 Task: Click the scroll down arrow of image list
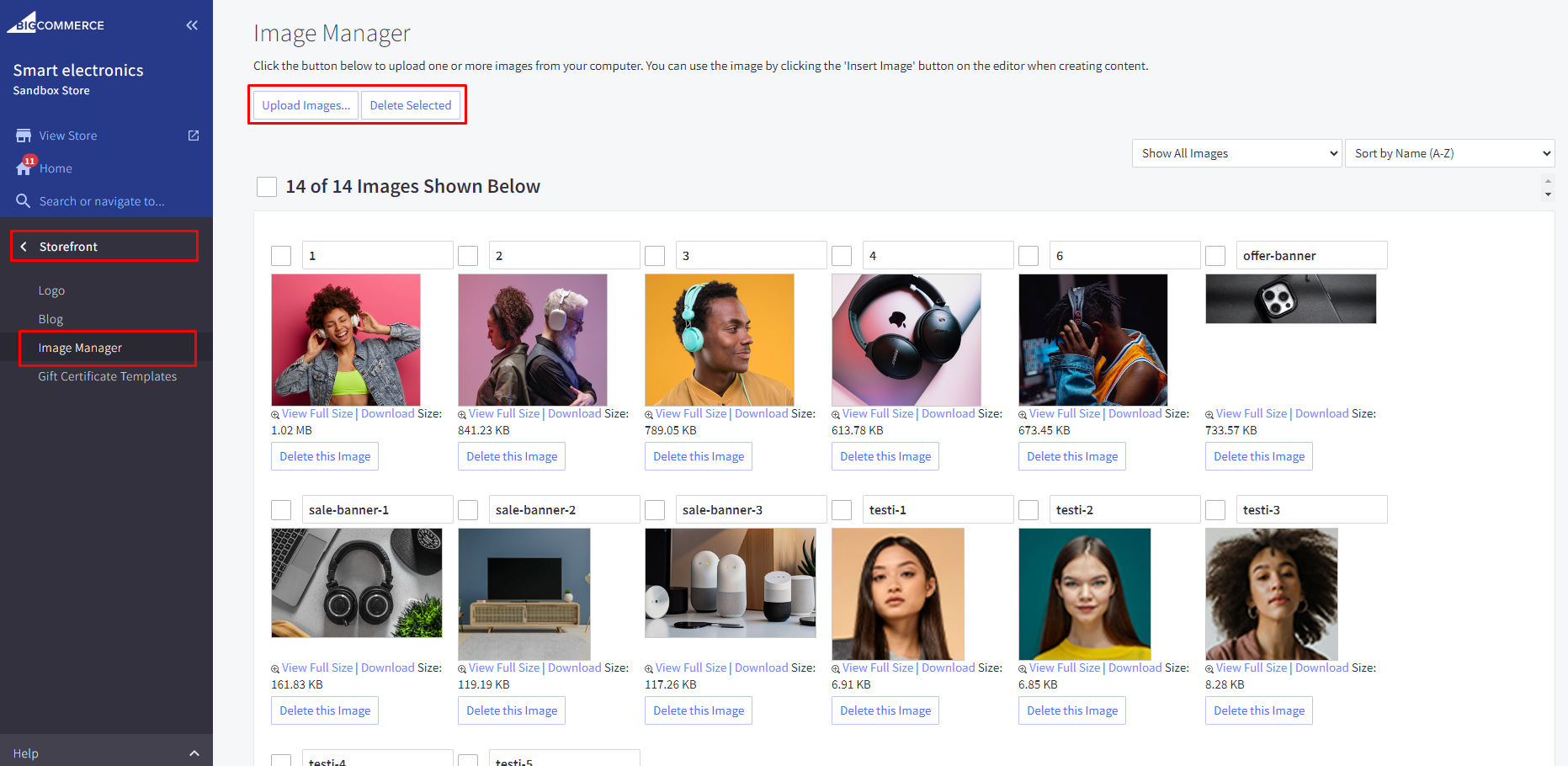tap(1548, 194)
